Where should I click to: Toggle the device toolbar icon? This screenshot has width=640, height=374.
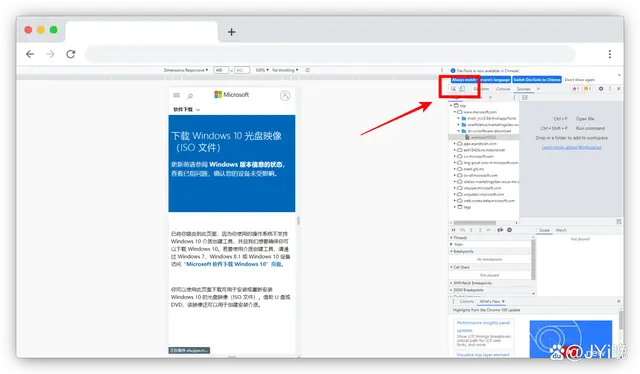462,89
